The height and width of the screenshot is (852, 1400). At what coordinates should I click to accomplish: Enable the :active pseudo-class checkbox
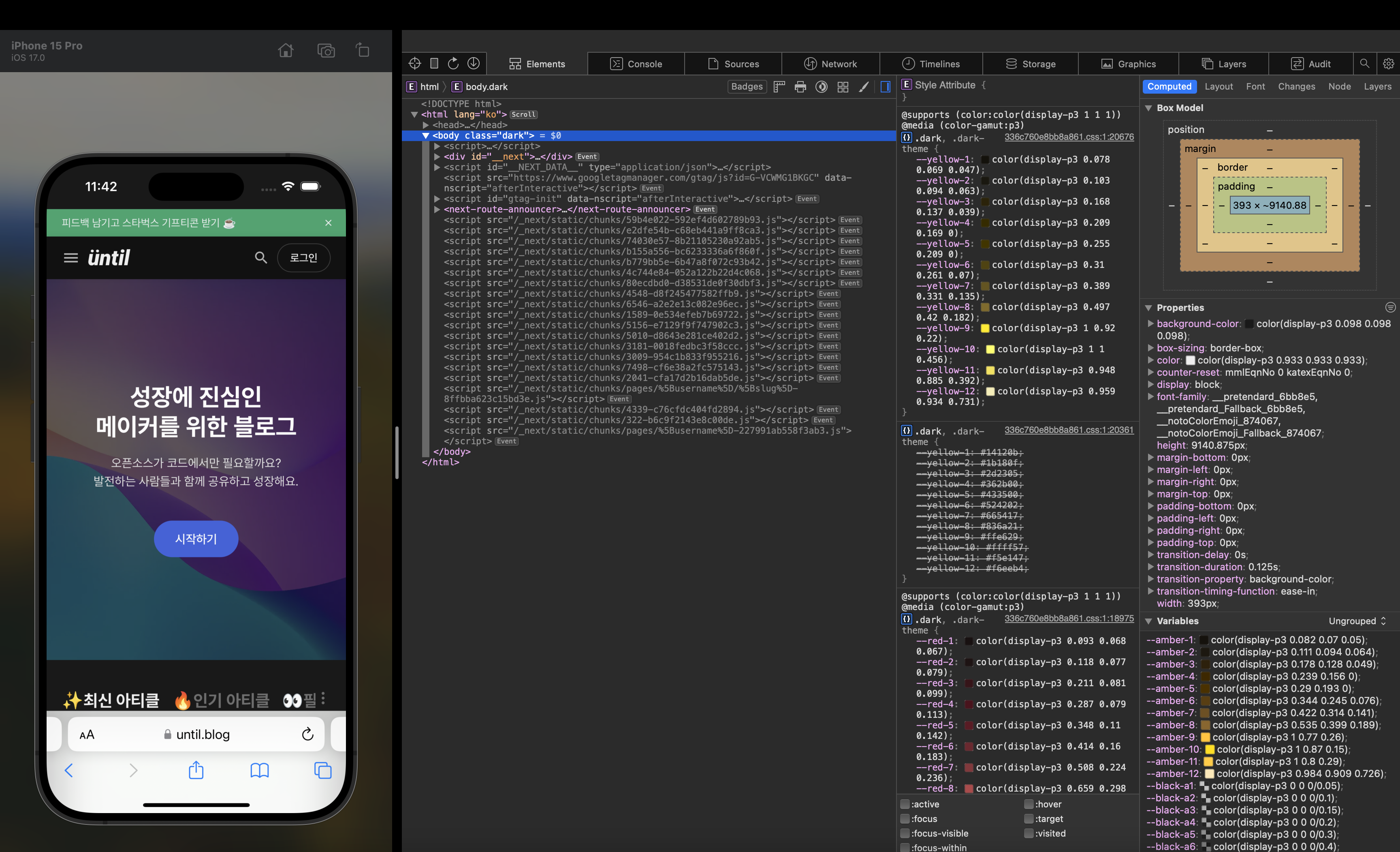(905, 804)
